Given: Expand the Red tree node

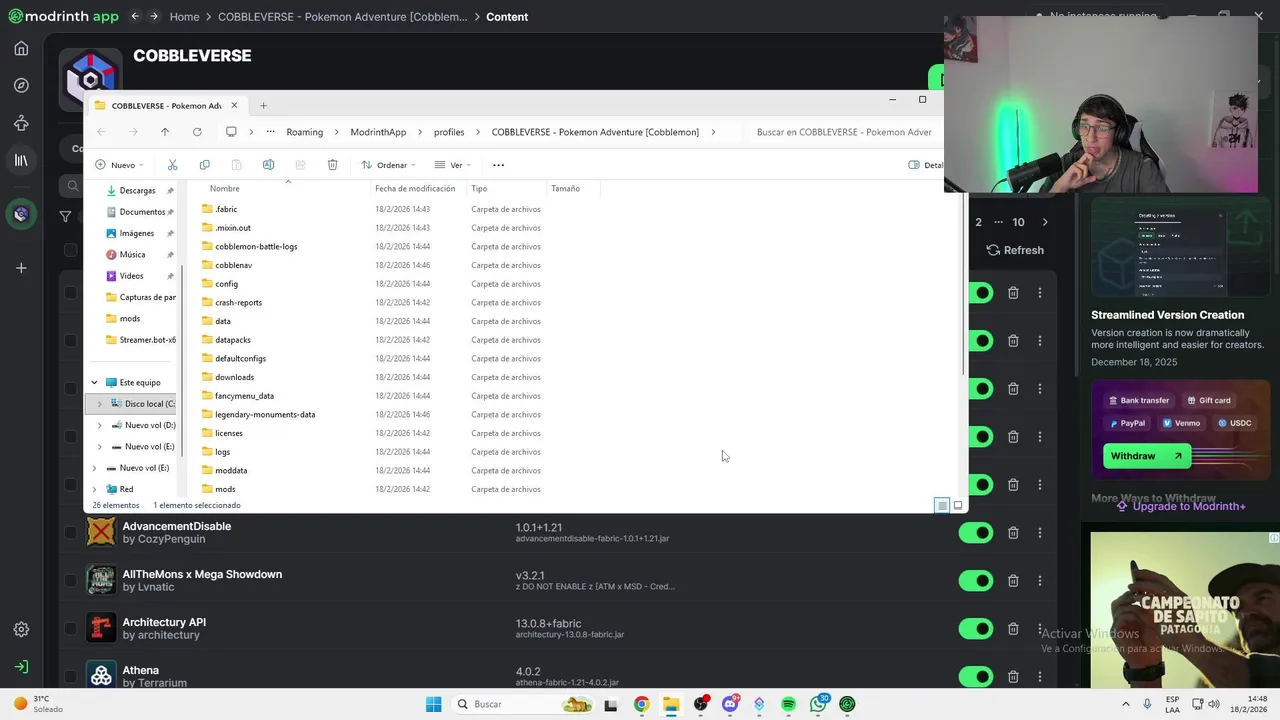Looking at the screenshot, I should (x=94, y=489).
